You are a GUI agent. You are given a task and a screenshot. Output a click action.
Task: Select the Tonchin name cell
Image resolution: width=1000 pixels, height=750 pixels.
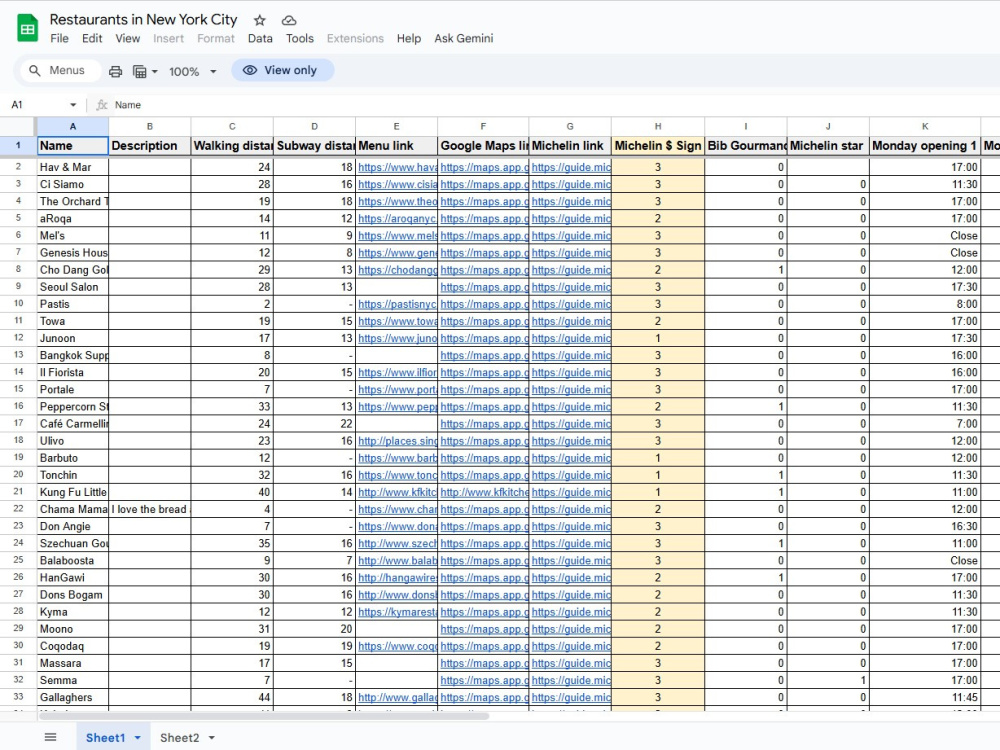pyautogui.click(x=73, y=475)
